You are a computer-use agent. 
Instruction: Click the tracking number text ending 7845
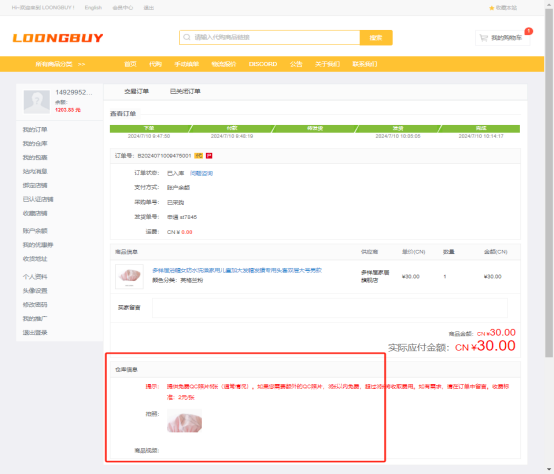[182, 217]
